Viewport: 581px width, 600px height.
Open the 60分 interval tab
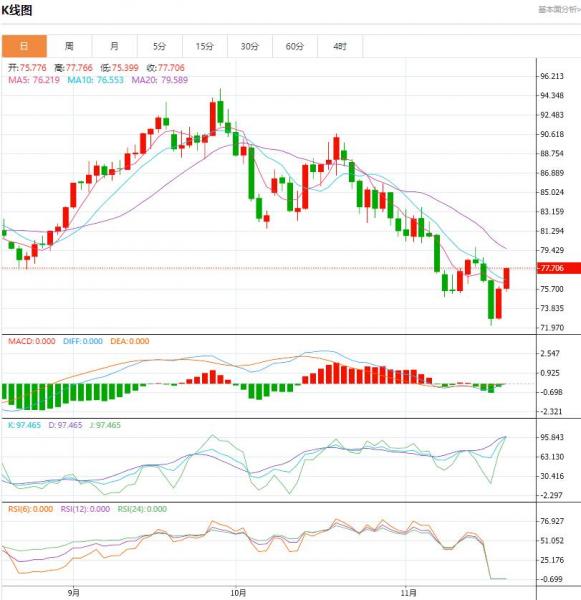(295, 46)
